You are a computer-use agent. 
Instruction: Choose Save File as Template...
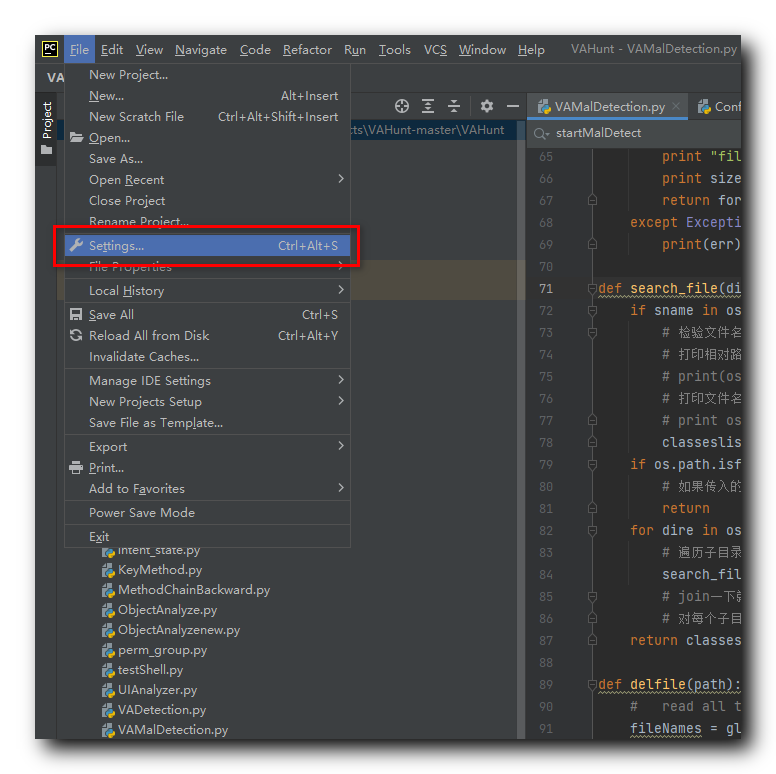pyautogui.click(x=207, y=423)
